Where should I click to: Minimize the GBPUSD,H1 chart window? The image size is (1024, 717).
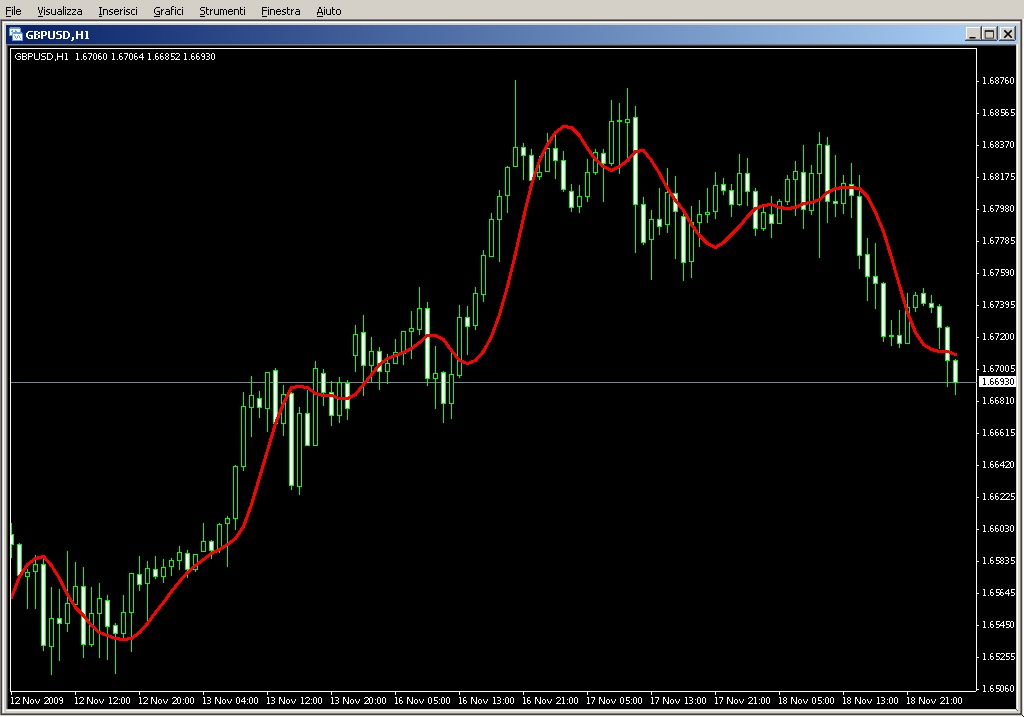[972, 34]
